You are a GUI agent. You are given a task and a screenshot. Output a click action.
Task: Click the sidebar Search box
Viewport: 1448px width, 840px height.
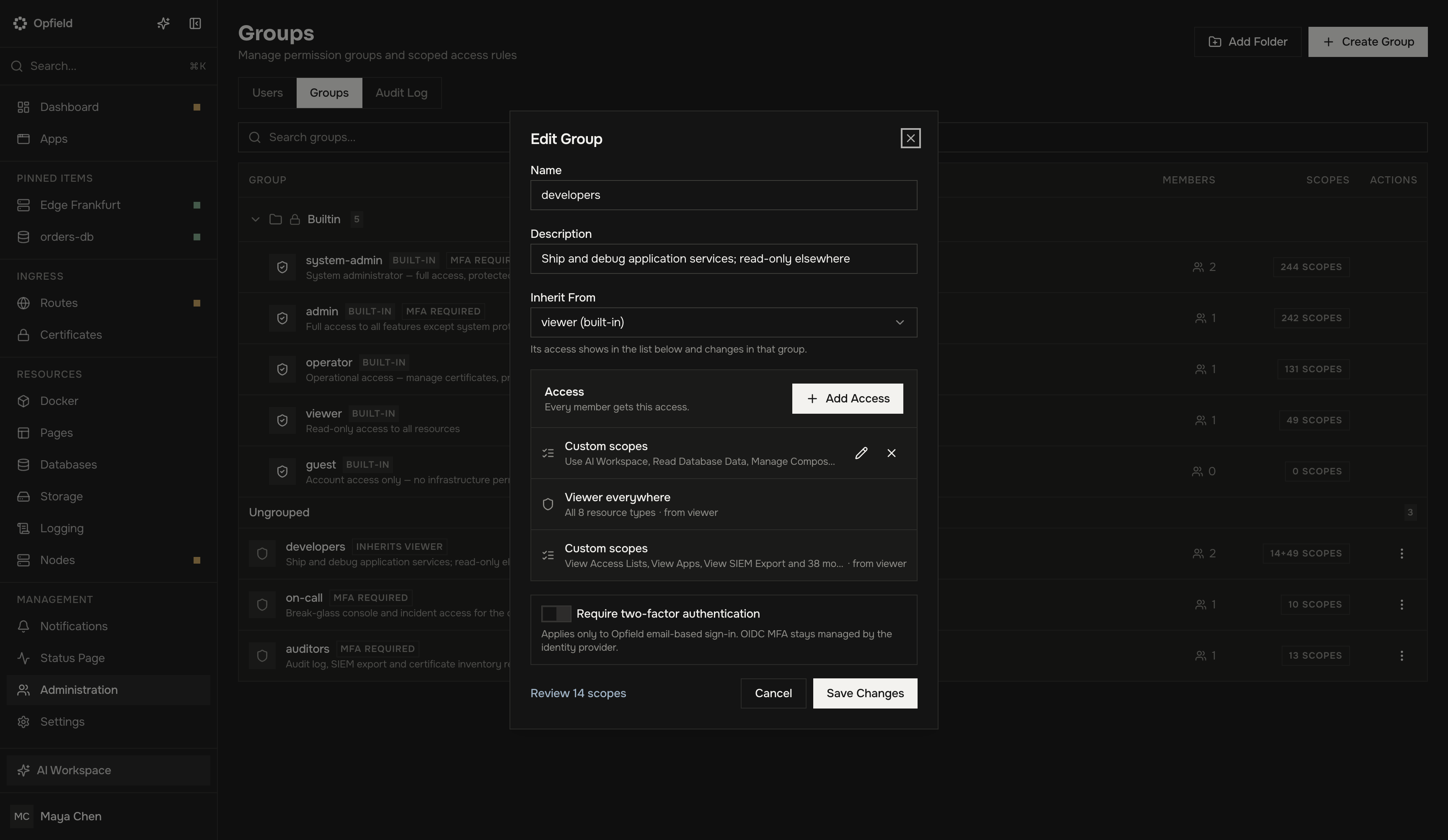tap(109, 66)
